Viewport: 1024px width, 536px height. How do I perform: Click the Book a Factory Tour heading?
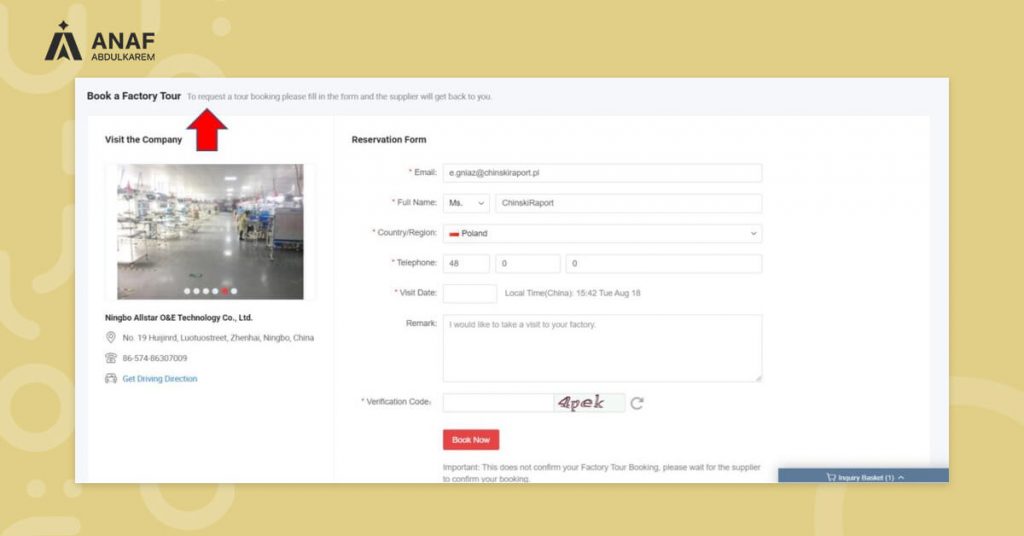click(134, 96)
